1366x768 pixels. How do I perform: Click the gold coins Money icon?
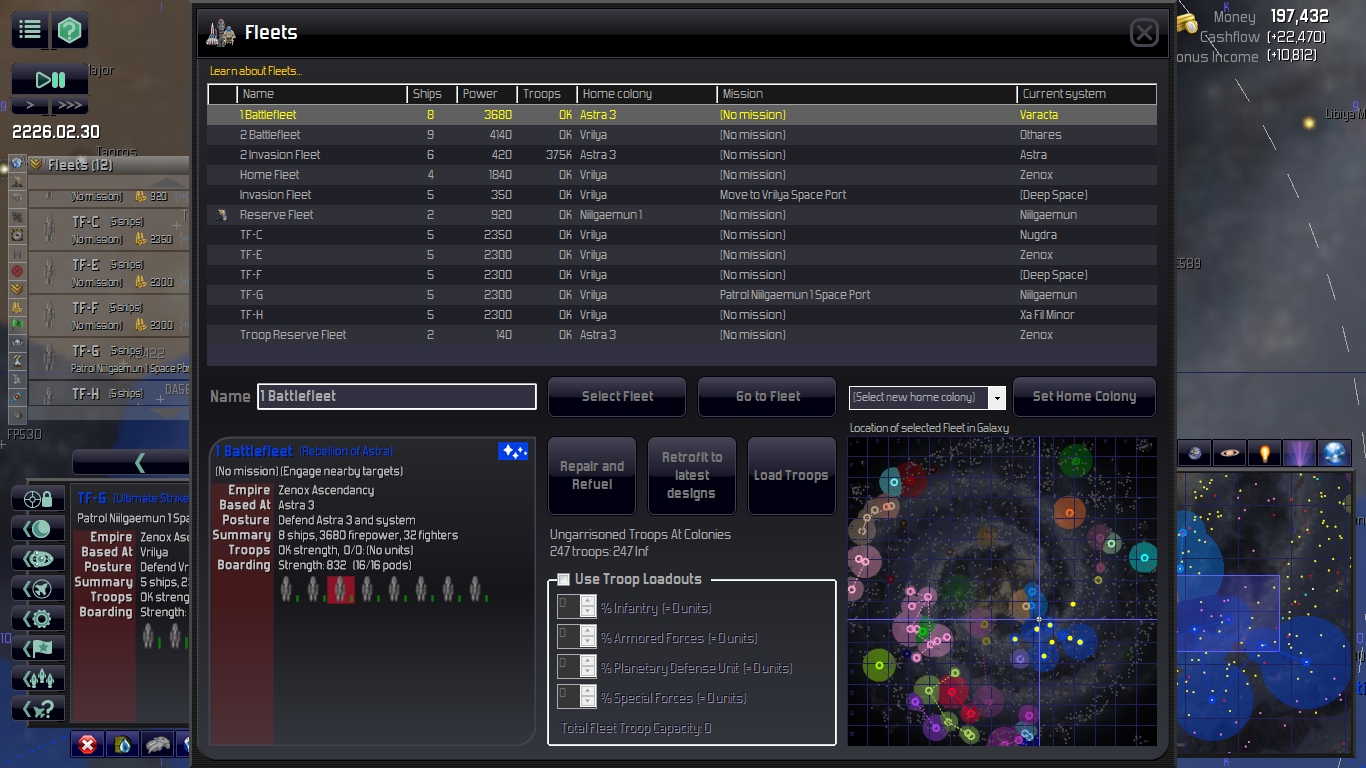[1187, 23]
